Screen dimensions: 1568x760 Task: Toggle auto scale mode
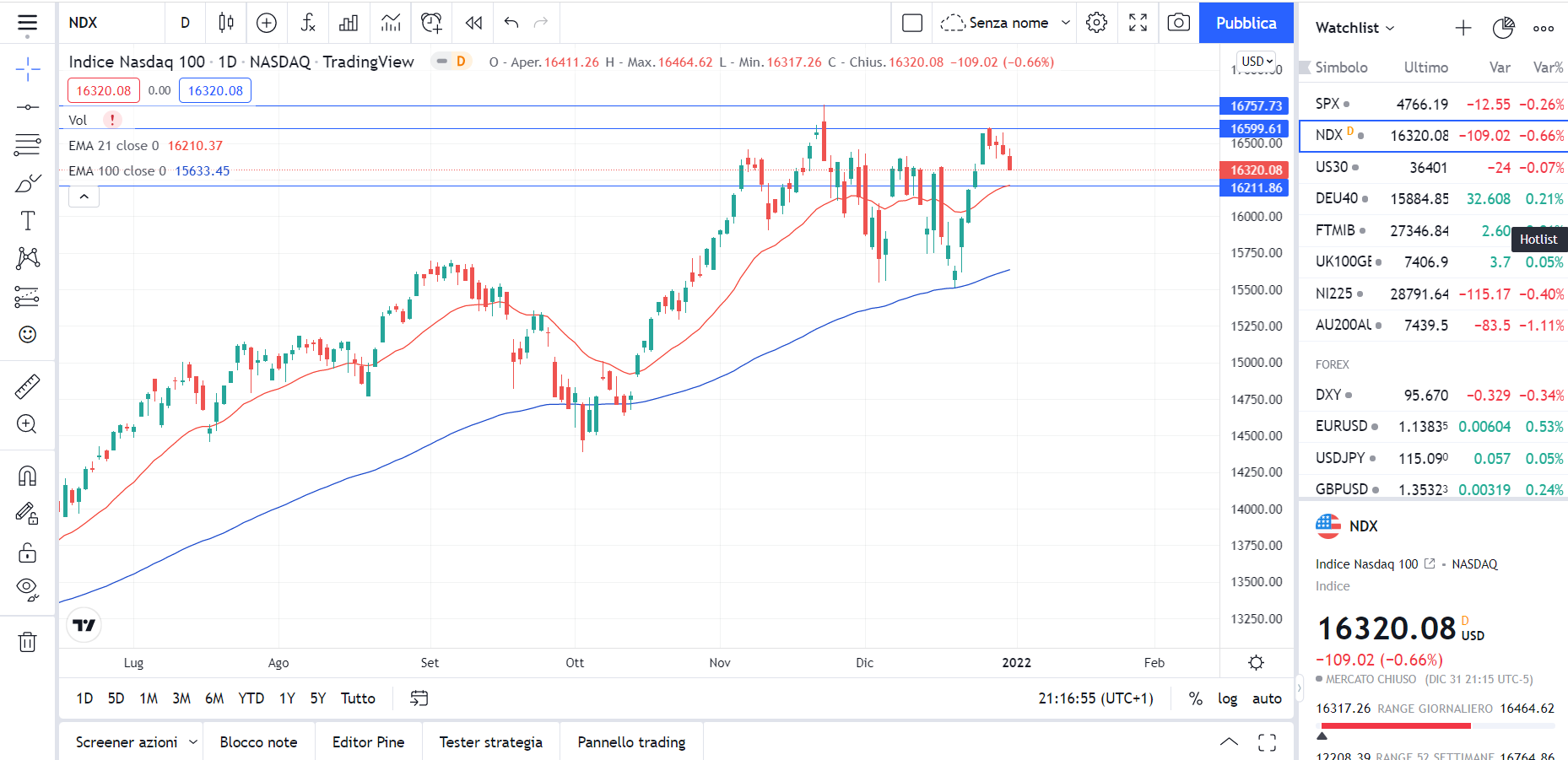point(1267,698)
